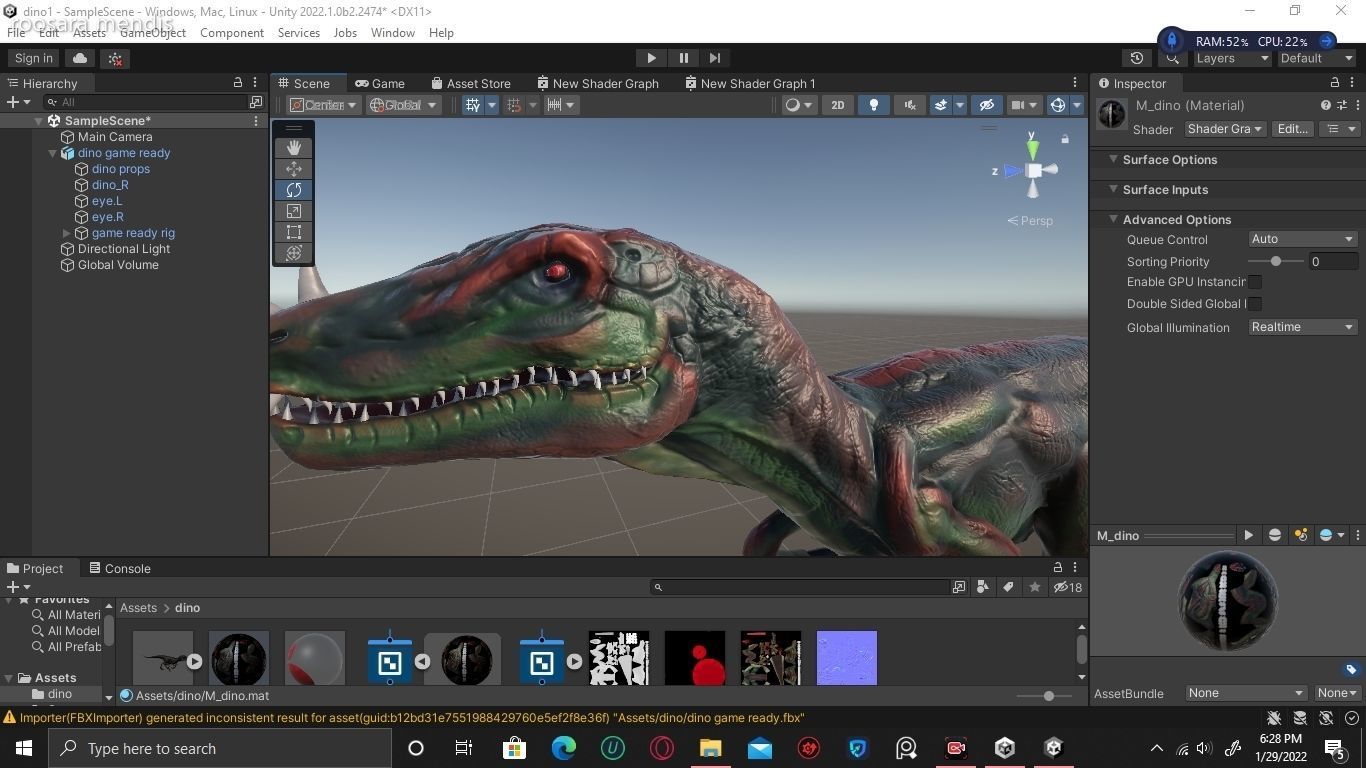Adjust the project icon size slider
The width and height of the screenshot is (1366, 768).
click(1048, 695)
